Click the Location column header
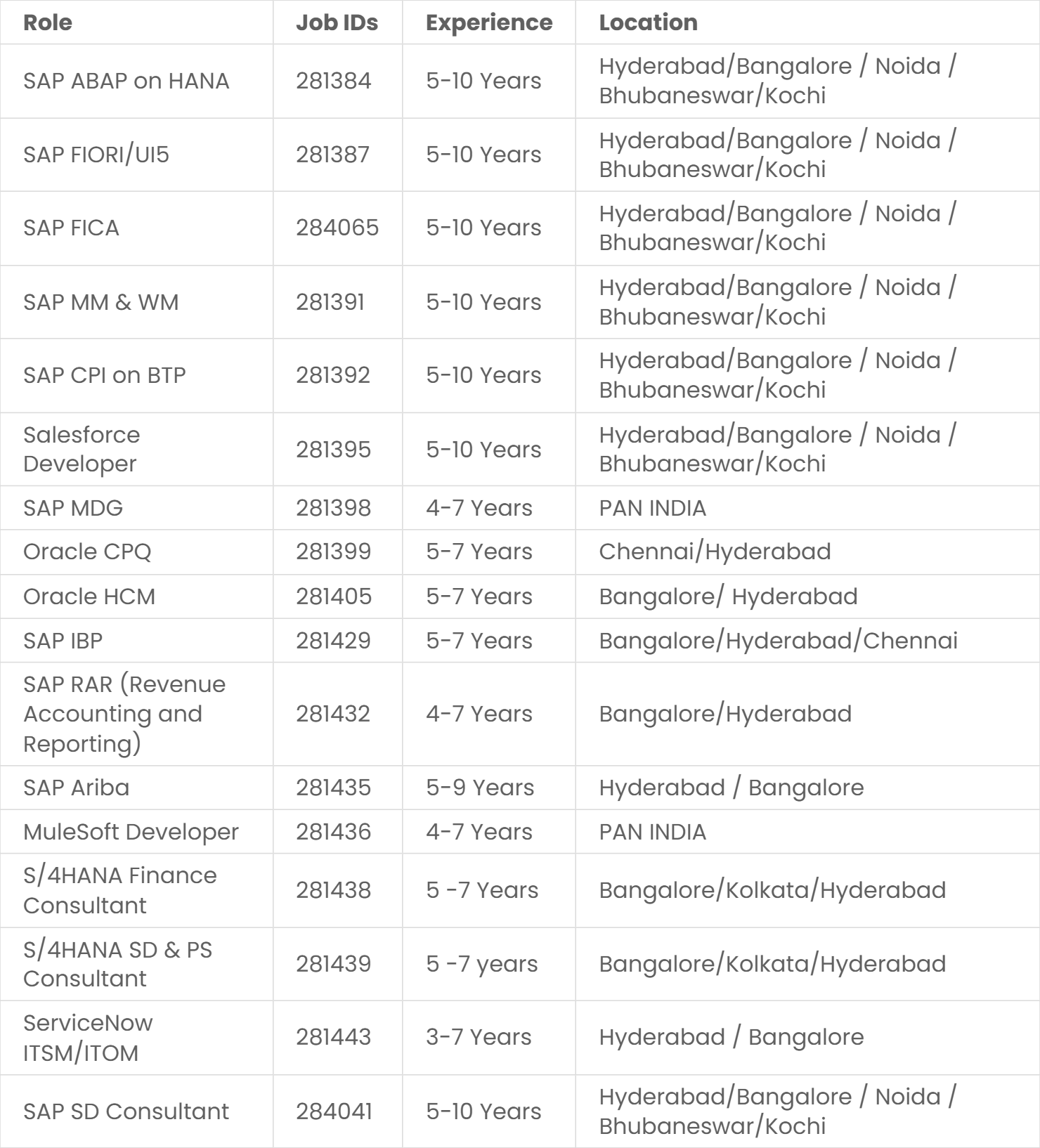The width and height of the screenshot is (1040, 1148). point(648,22)
